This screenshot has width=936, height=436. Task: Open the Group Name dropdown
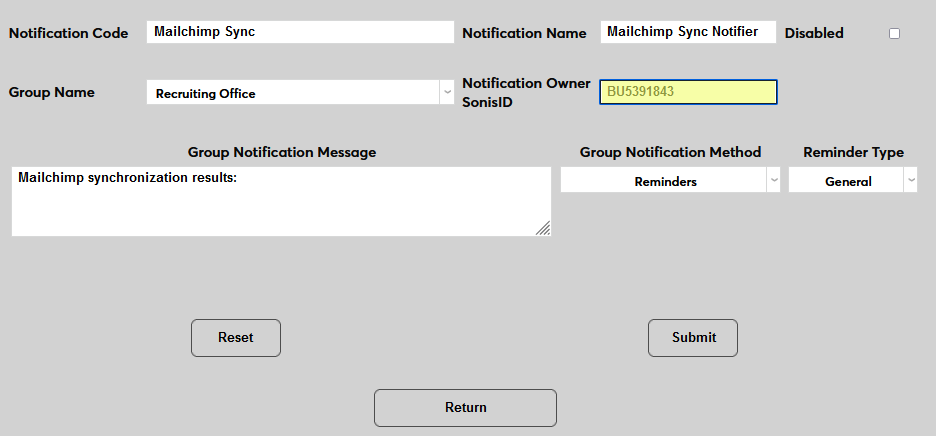300,93
